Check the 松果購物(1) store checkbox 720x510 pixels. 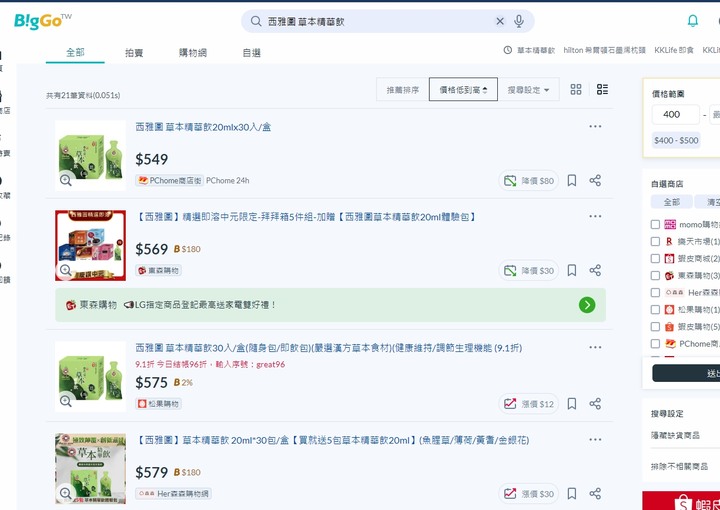[655, 310]
